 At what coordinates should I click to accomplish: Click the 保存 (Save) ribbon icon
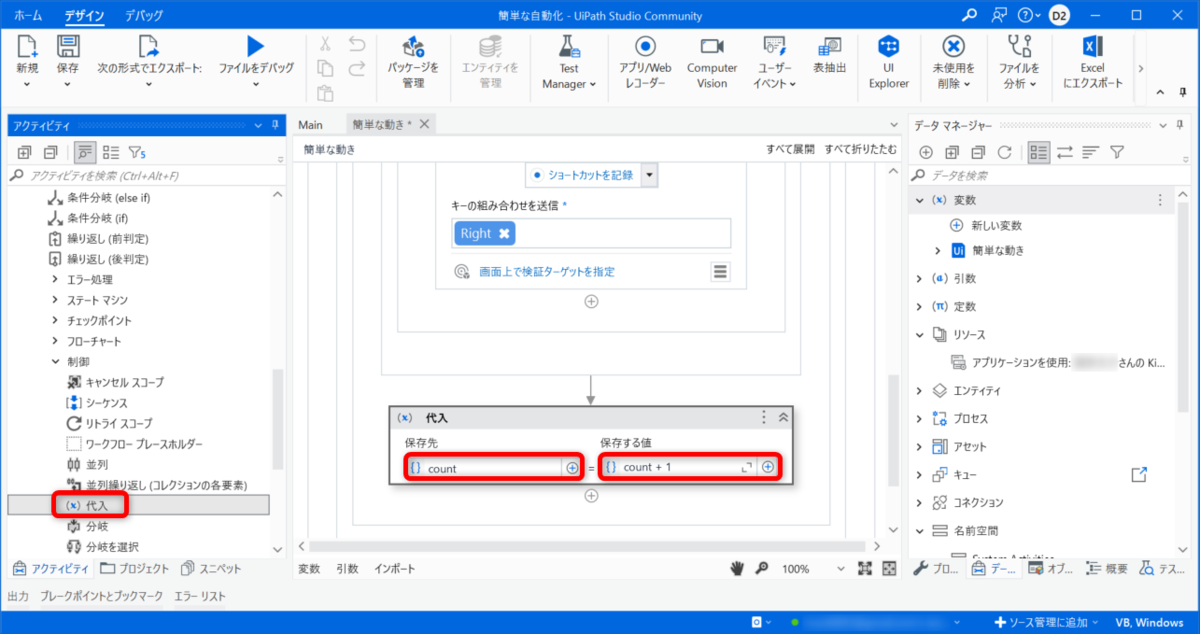point(68,47)
